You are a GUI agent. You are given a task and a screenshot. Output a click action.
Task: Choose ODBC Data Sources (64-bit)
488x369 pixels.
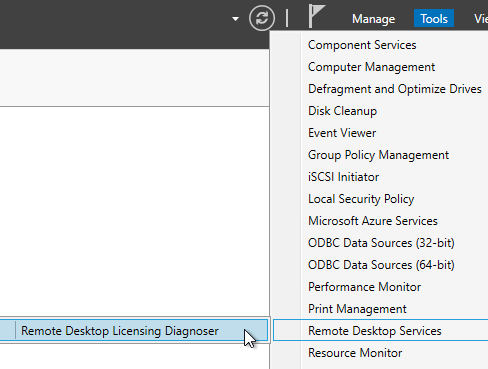tap(381, 265)
